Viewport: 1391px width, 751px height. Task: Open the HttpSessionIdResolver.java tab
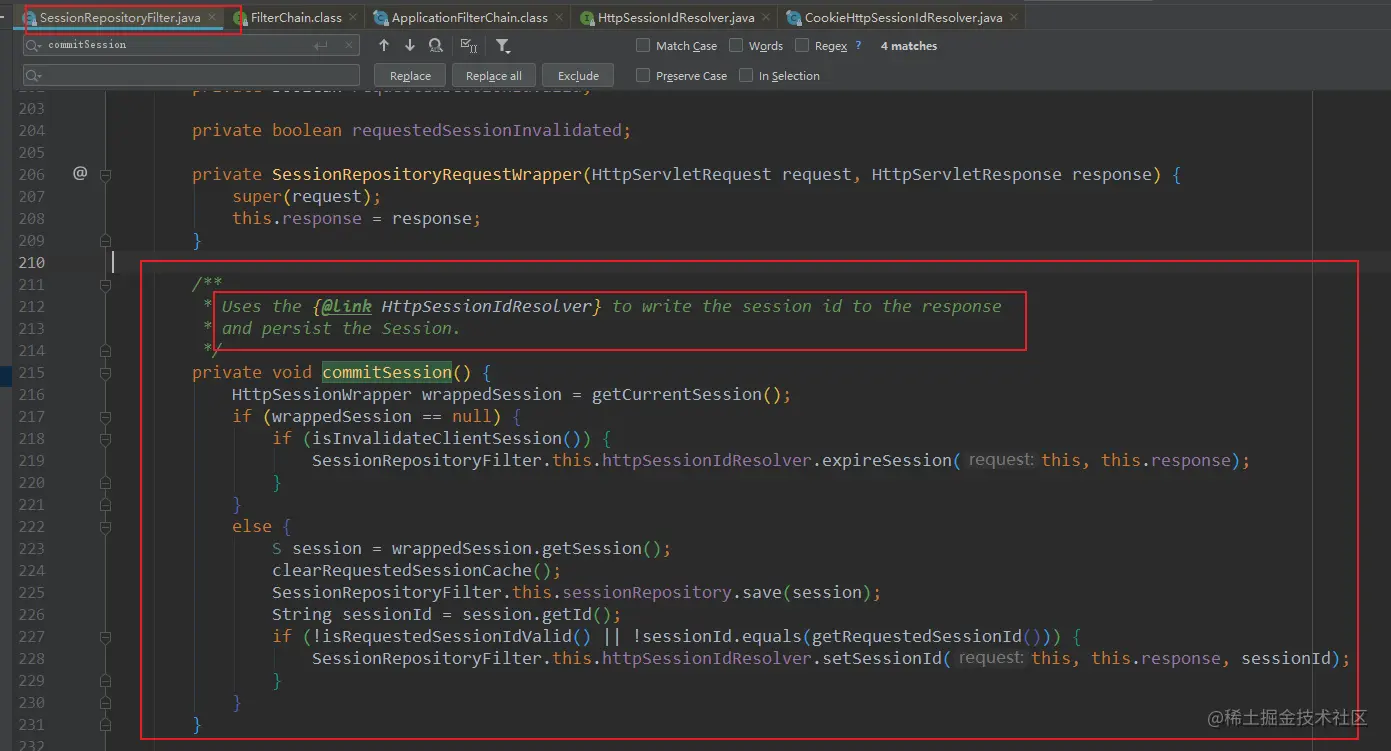[676, 17]
